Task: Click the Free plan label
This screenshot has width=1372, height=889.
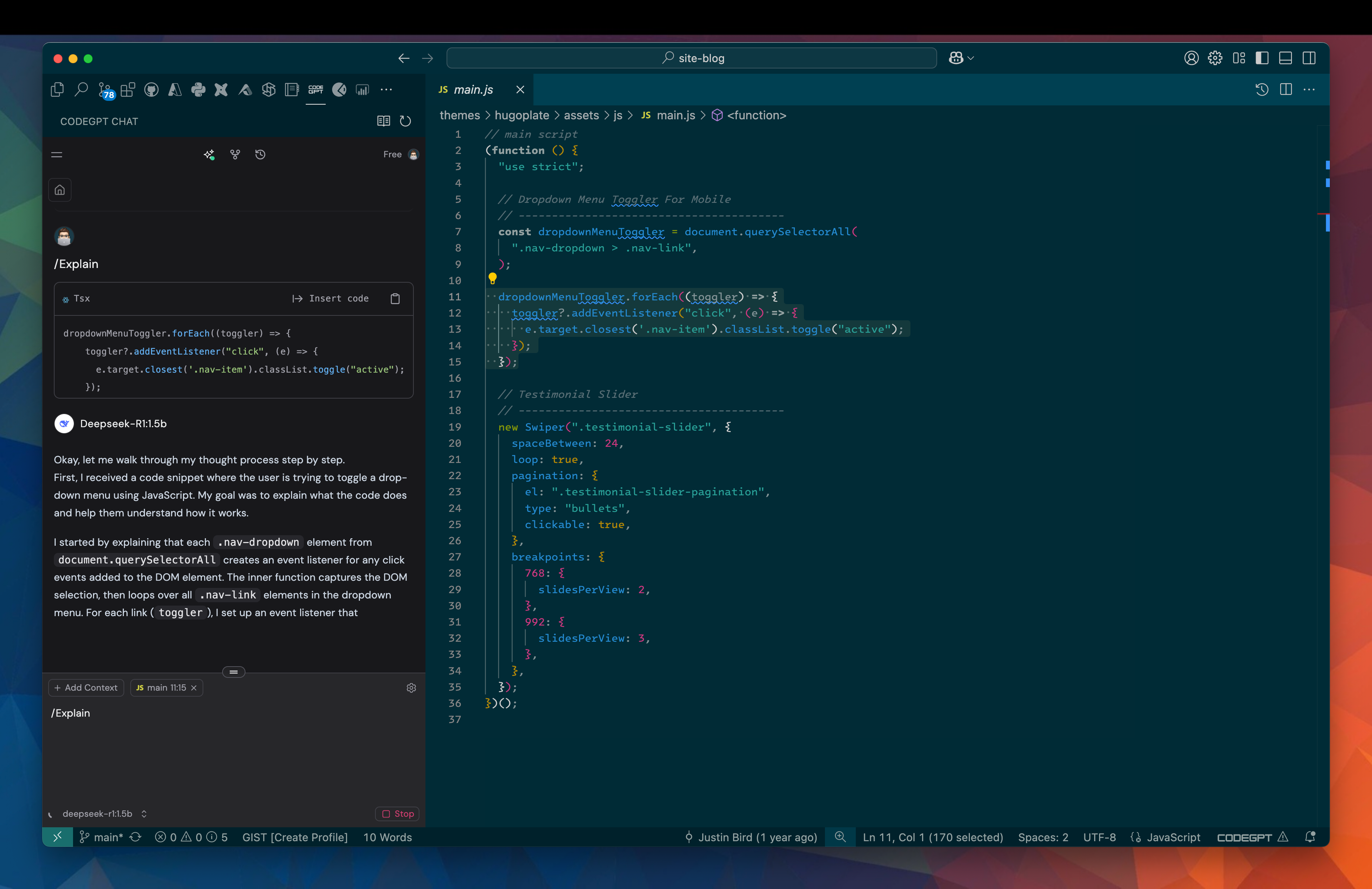Action: (393, 154)
